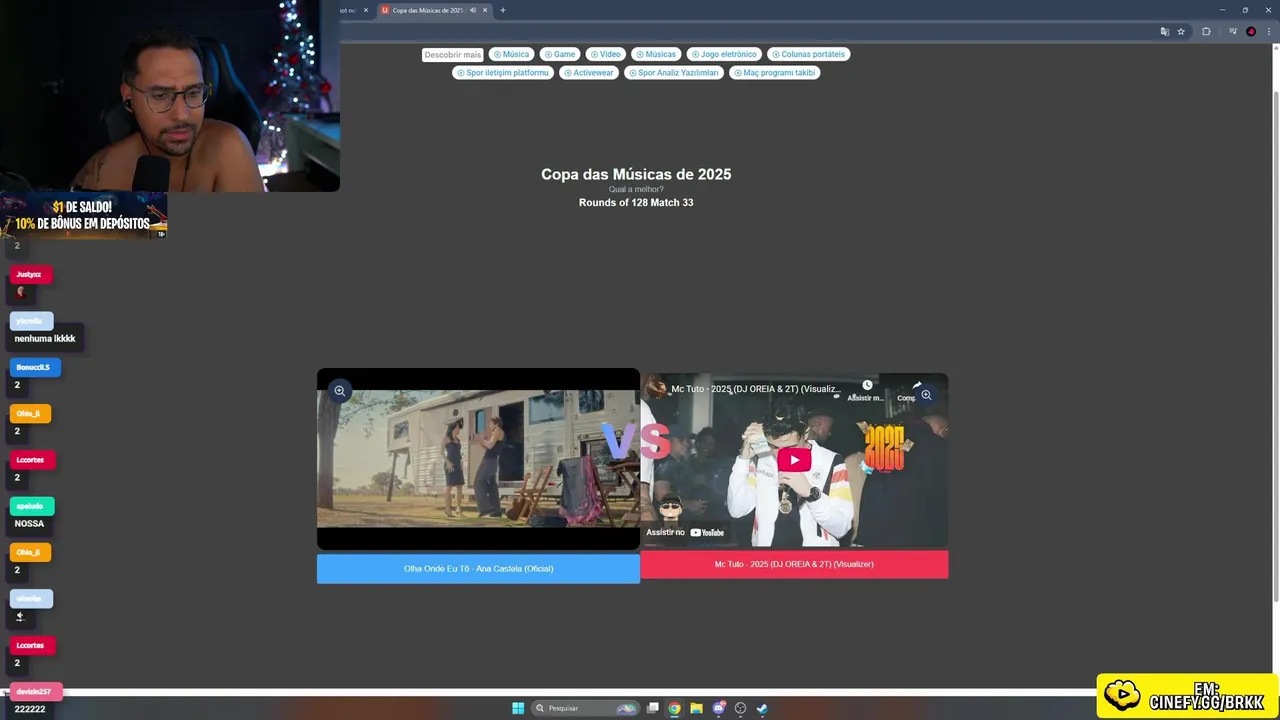The image size is (1280, 720).
Task: Open OBS Studio from the taskbar
Action: [740, 708]
